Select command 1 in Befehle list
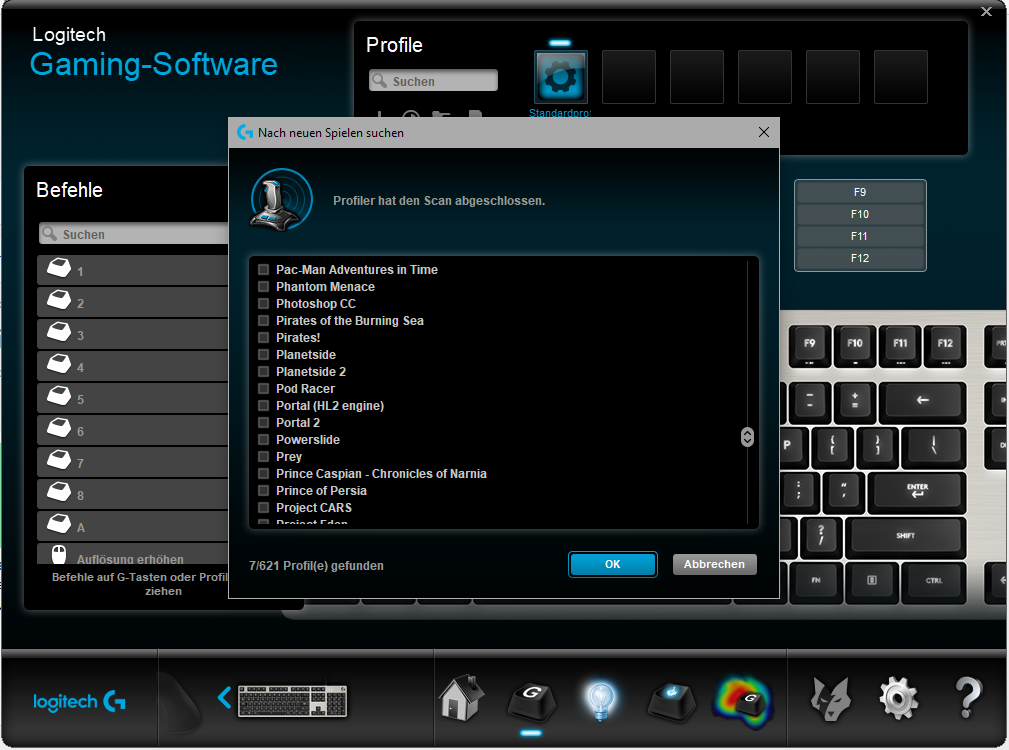The width and height of the screenshot is (1009, 750). tap(133, 270)
